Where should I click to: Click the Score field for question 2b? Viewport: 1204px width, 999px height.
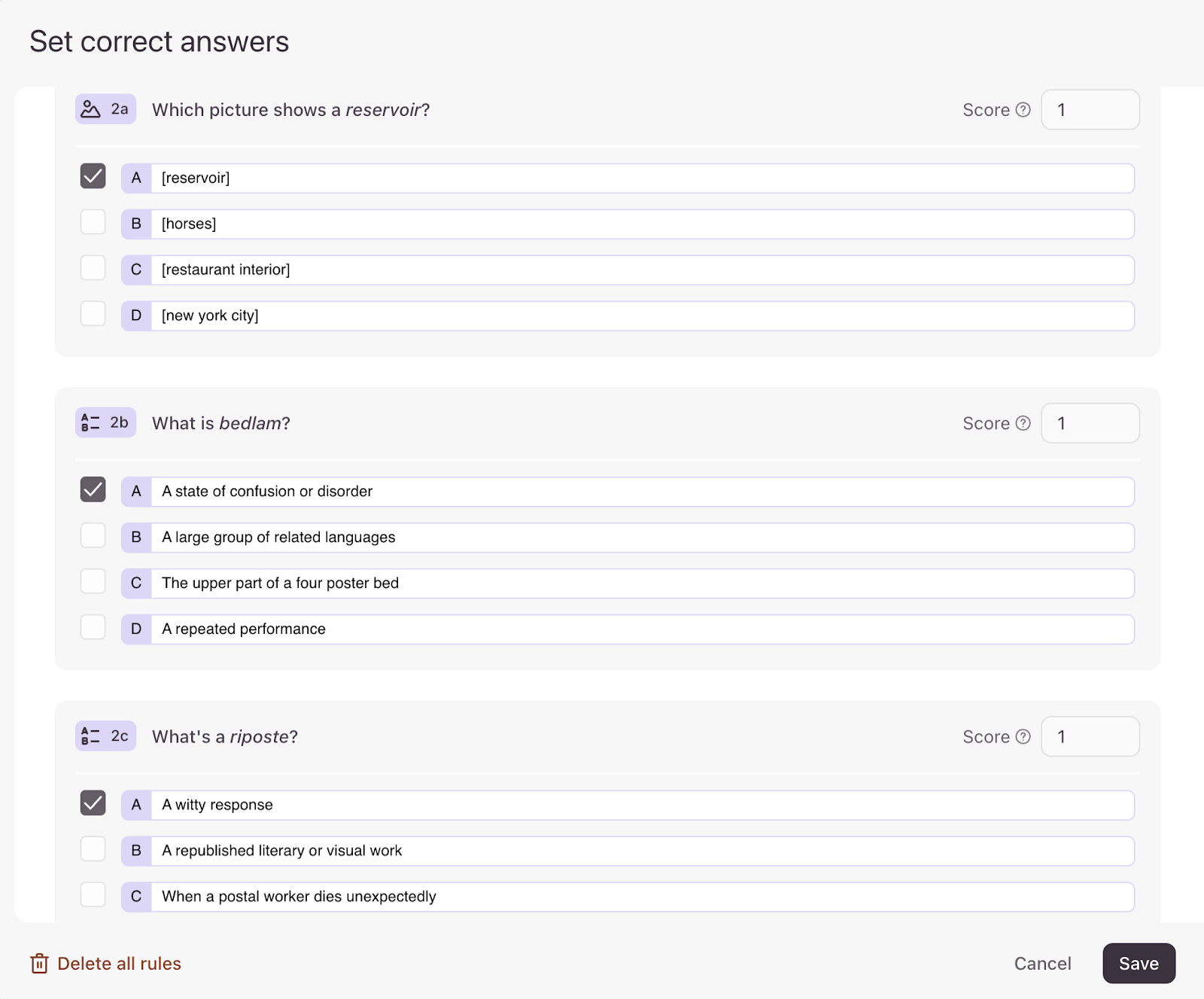pyautogui.click(x=1090, y=423)
